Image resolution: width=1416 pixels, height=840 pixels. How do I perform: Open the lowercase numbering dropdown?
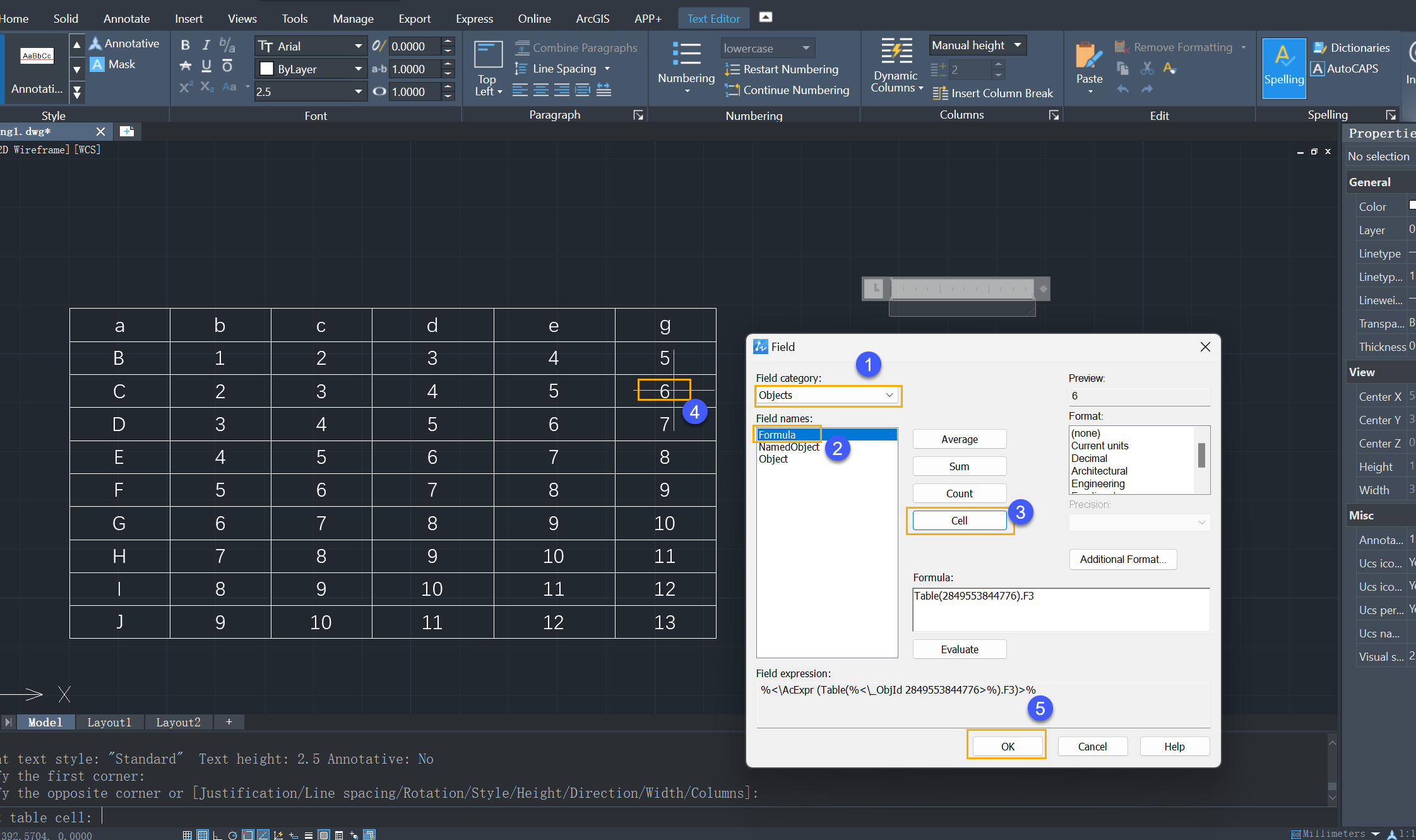click(x=767, y=48)
